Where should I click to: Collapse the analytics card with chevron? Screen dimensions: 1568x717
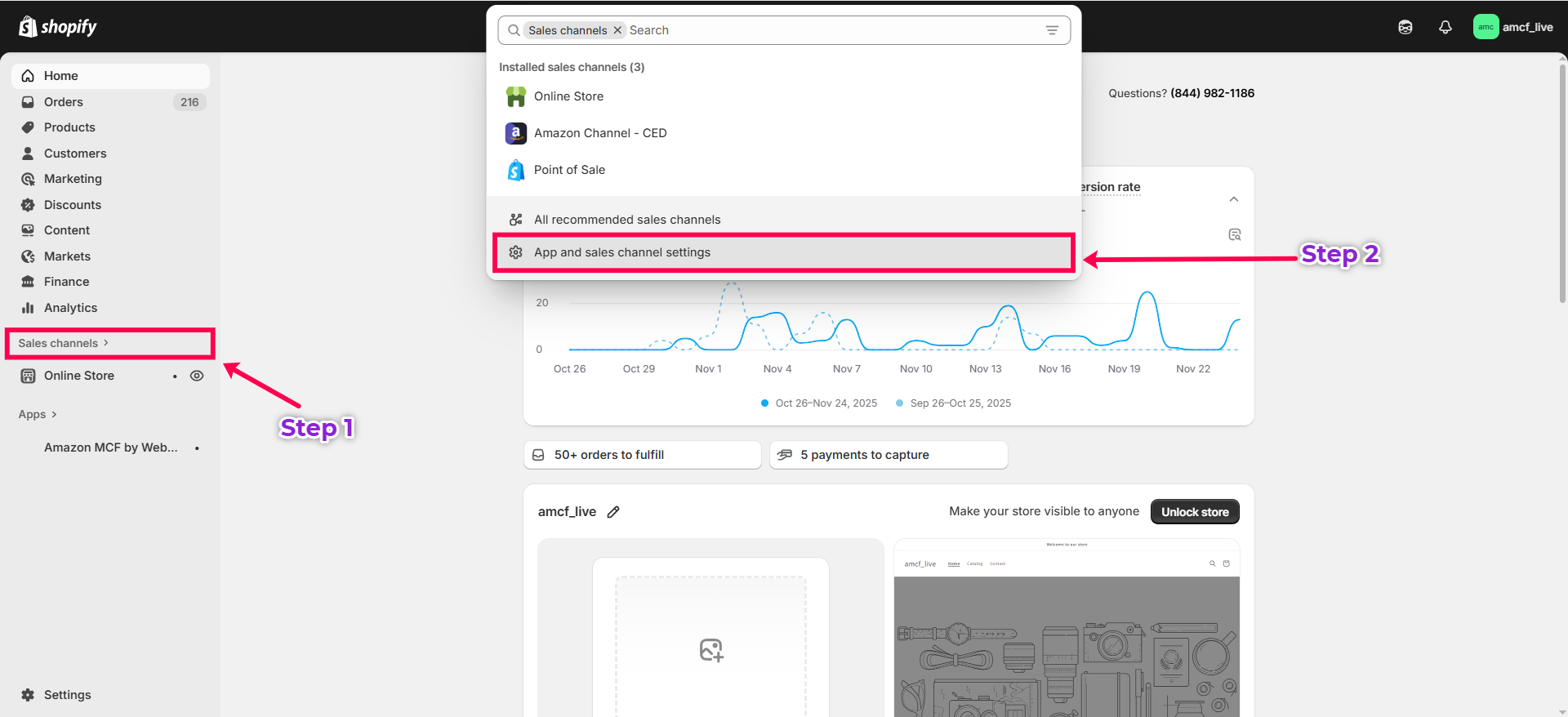pyautogui.click(x=1233, y=199)
